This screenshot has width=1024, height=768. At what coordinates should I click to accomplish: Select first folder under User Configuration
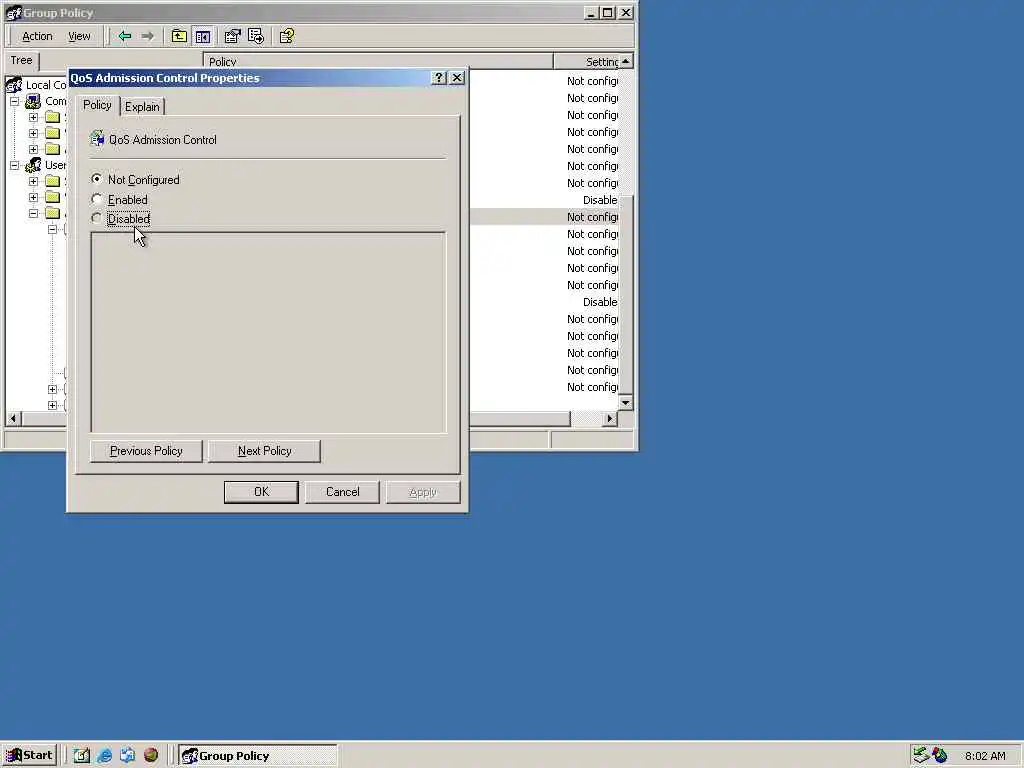tap(53, 181)
